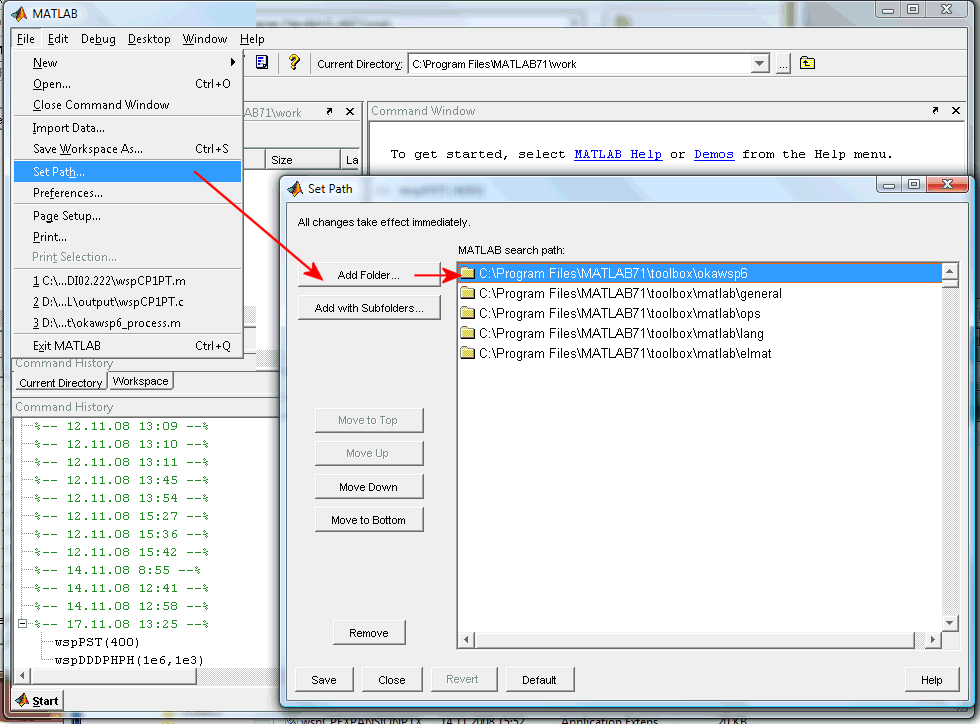Screen dimensions: 980x724
Task: Close the Current Directory panel
Action: [x=350, y=112]
